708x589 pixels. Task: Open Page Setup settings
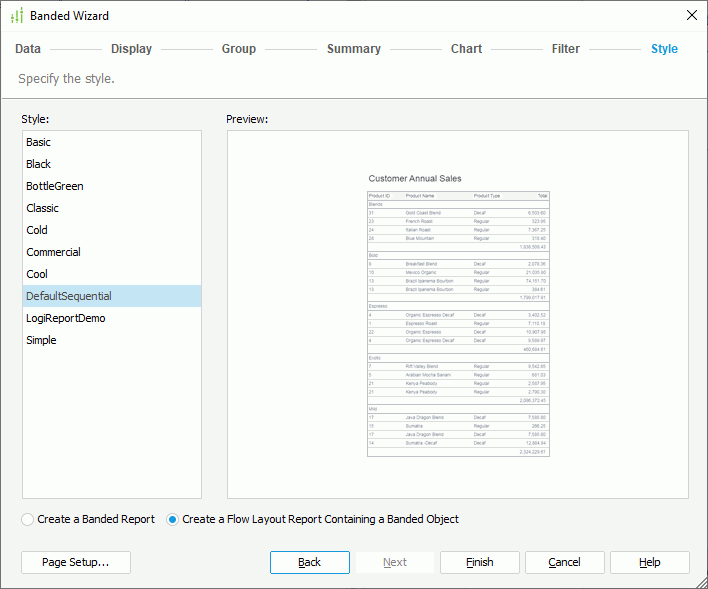point(75,562)
